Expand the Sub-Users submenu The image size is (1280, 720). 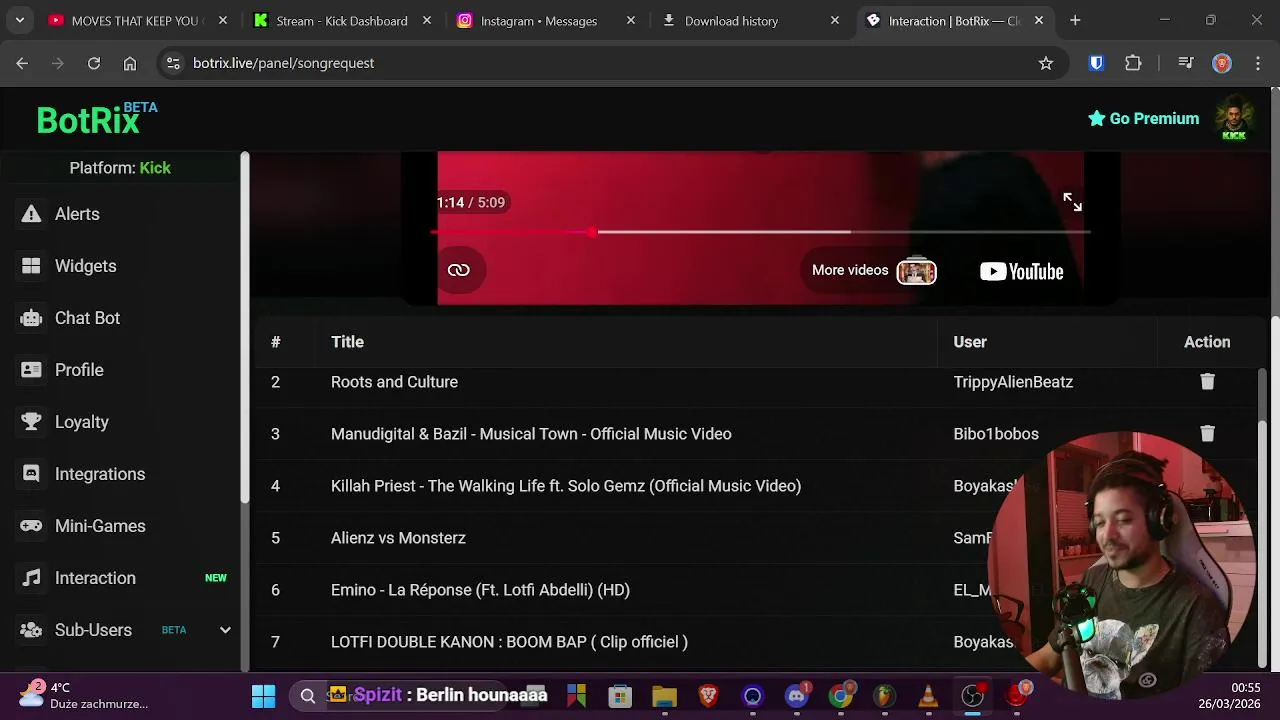click(x=225, y=630)
